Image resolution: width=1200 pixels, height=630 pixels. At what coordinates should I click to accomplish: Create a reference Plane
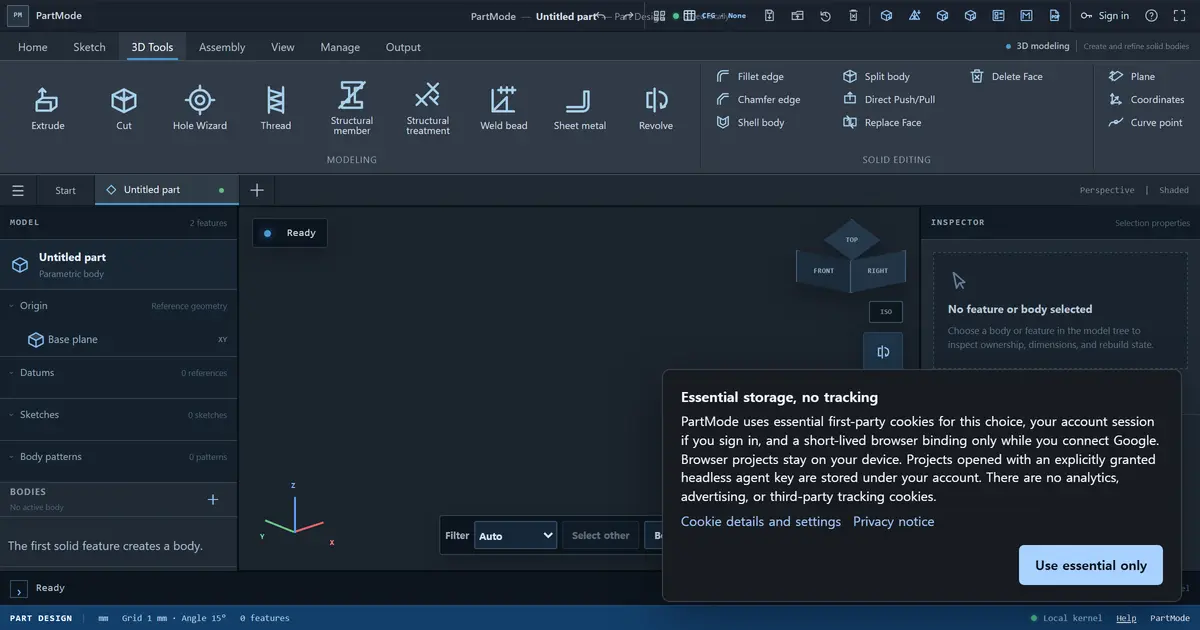click(x=1132, y=76)
